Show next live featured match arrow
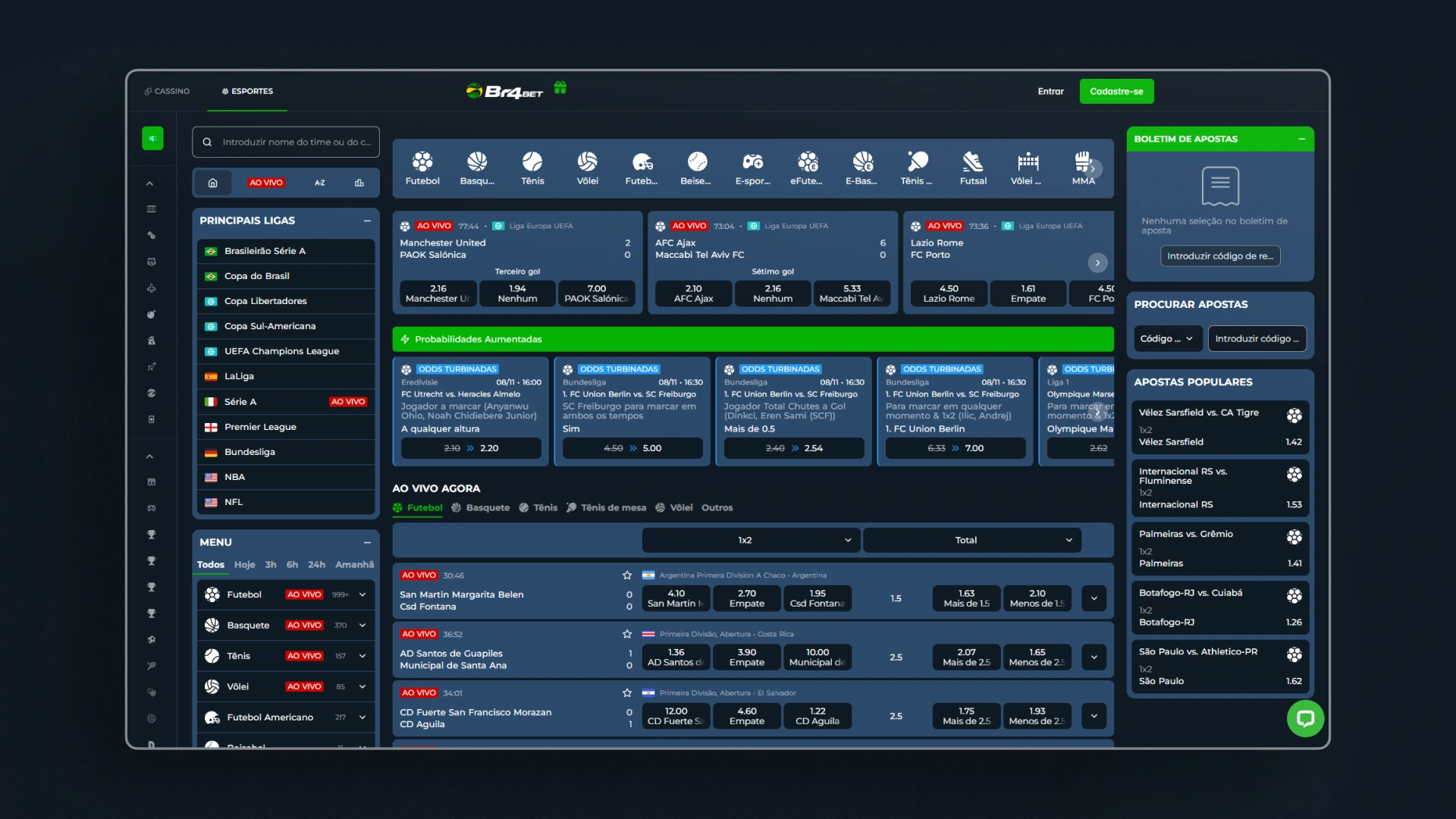The width and height of the screenshot is (1456, 819). (1097, 262)
